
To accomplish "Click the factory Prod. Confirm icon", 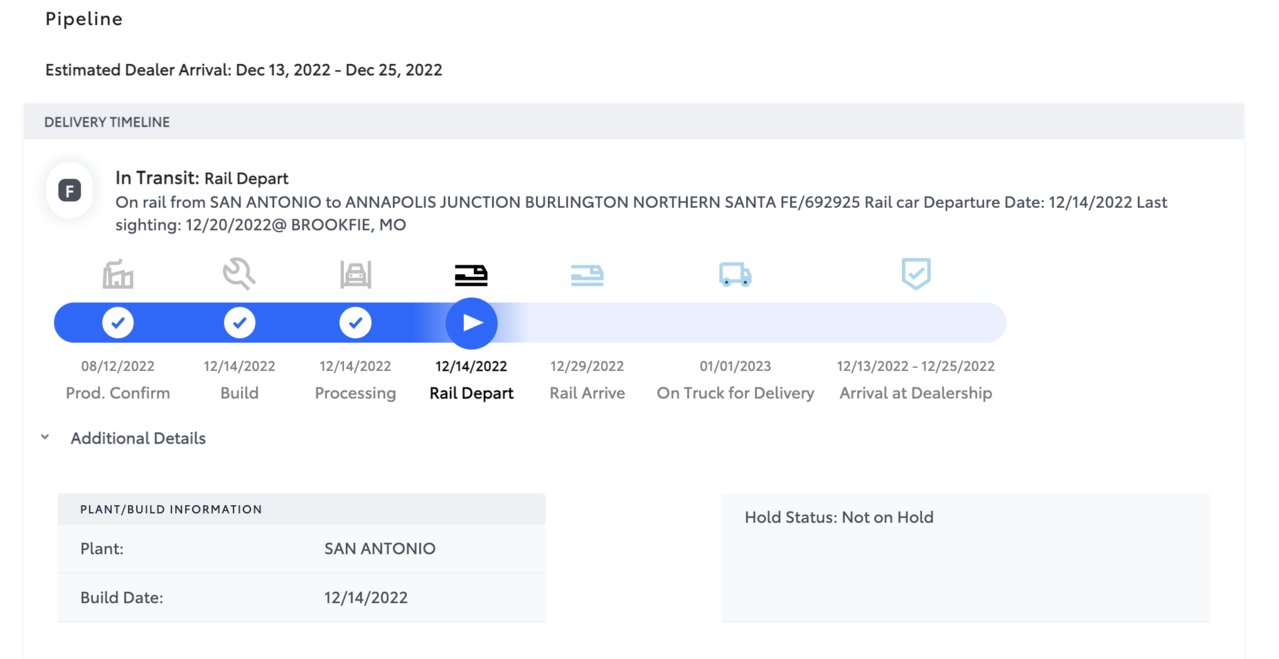I will [118, 273].
